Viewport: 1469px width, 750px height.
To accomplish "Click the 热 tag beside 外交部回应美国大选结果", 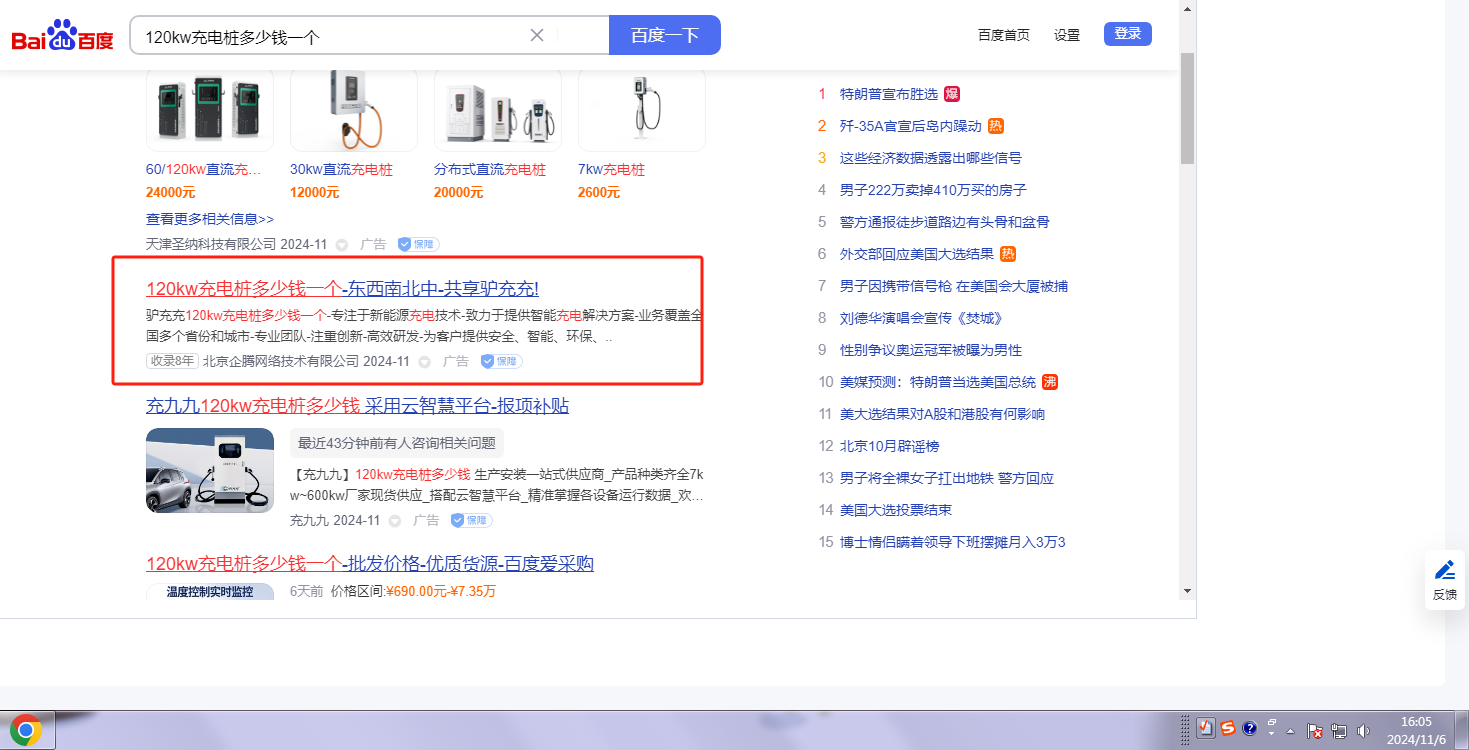I will (1008, 254).
